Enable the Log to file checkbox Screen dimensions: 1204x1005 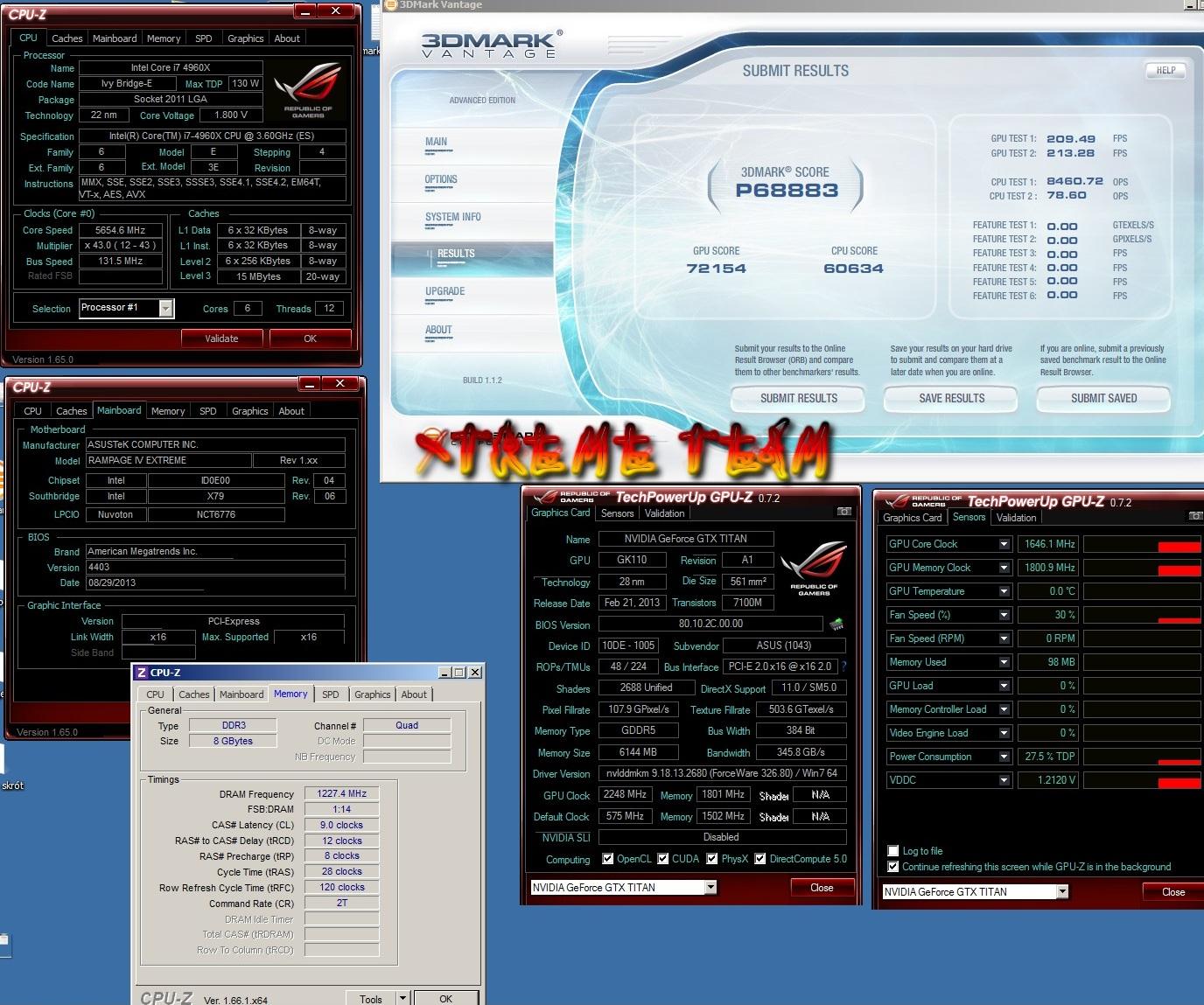coord(893,851)
